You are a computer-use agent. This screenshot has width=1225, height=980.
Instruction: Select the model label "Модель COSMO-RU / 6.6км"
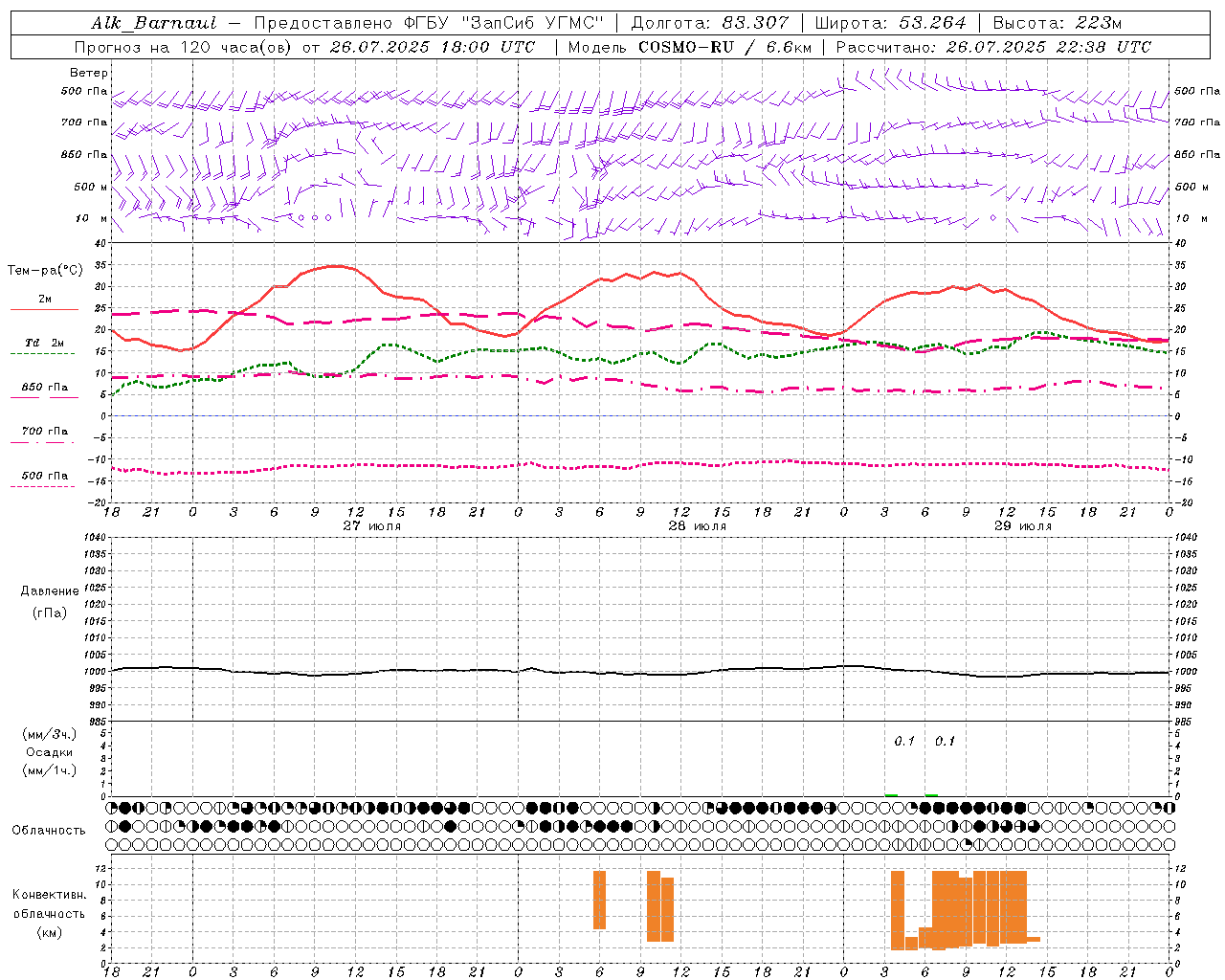(690, 47)
